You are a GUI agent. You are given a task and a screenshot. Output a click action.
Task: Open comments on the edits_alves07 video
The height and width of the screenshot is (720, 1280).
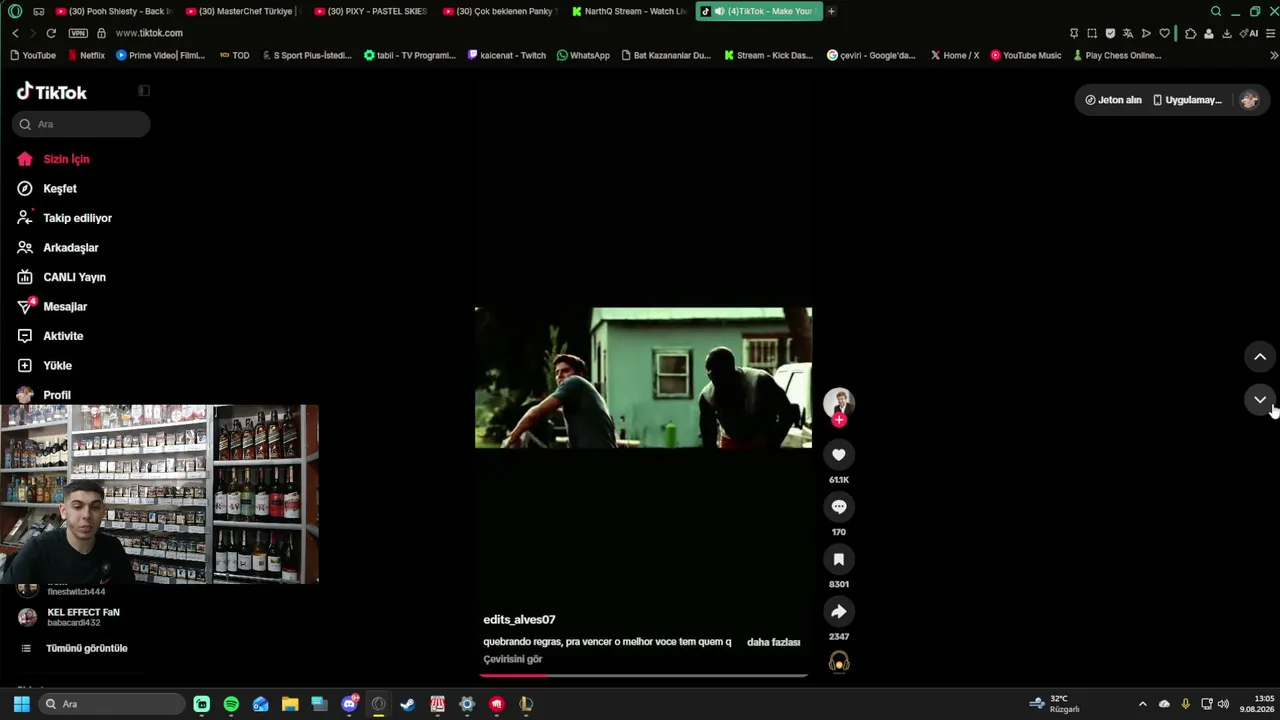[839, 507]
